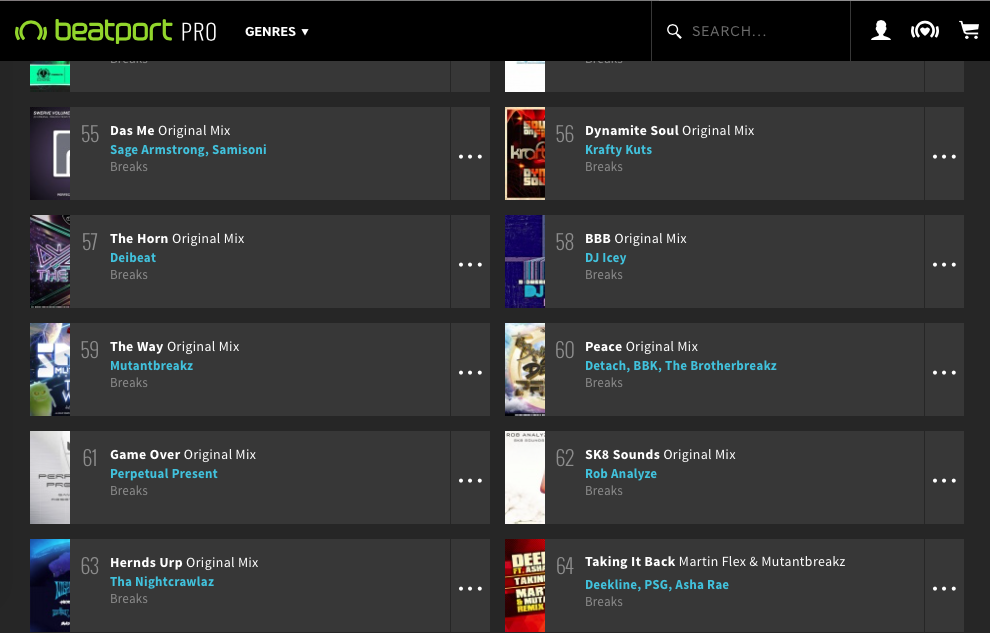Viewport: 990px width, 633px height.
Task: Open track Dynamite Soul Original Mix
Action: 669,131
